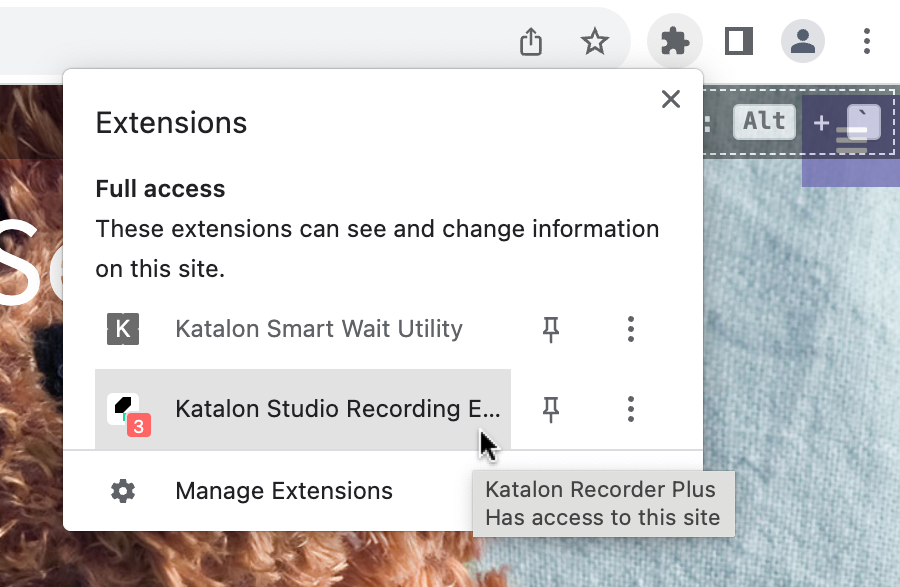Screen dimensions: 900x587
Task: Bookmark this page with the star icon
Action: pos(595,41)
